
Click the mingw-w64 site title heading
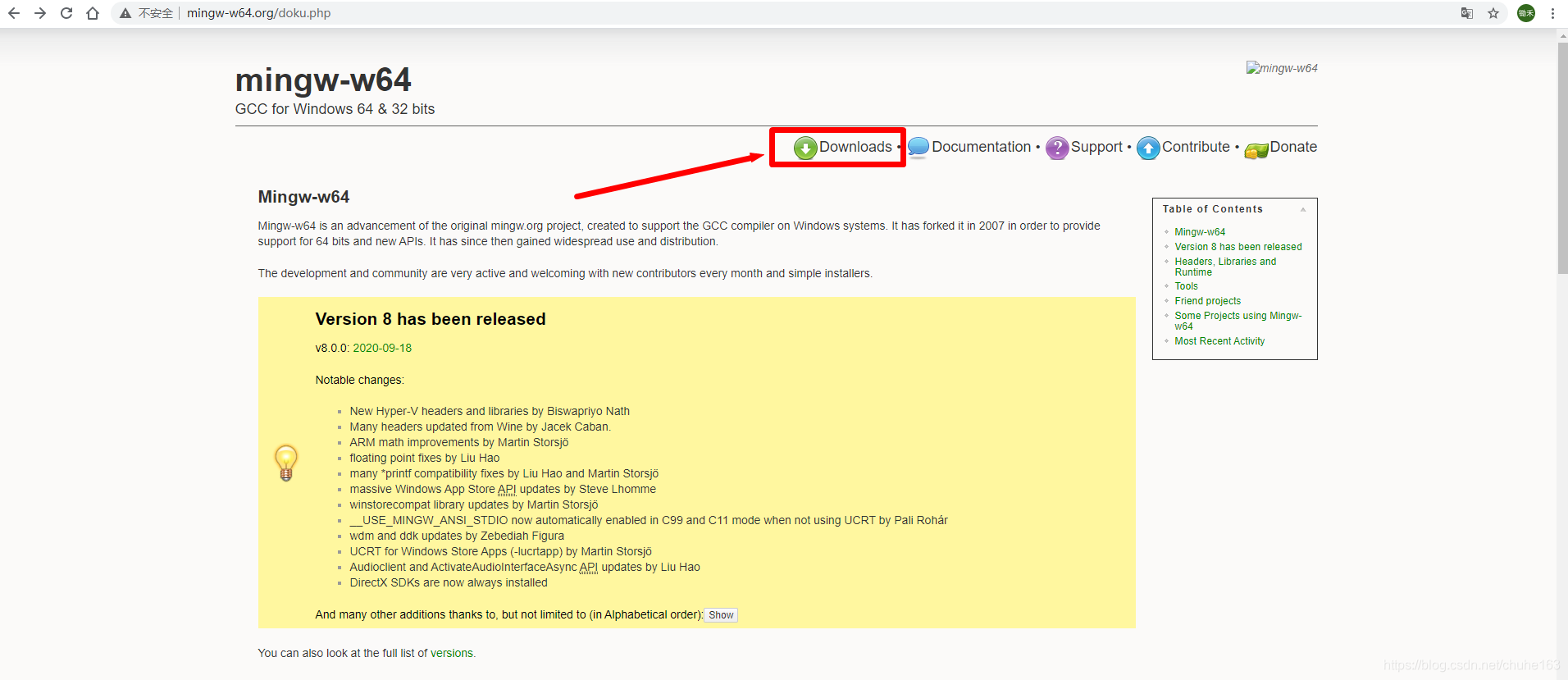tap(323, 80)
